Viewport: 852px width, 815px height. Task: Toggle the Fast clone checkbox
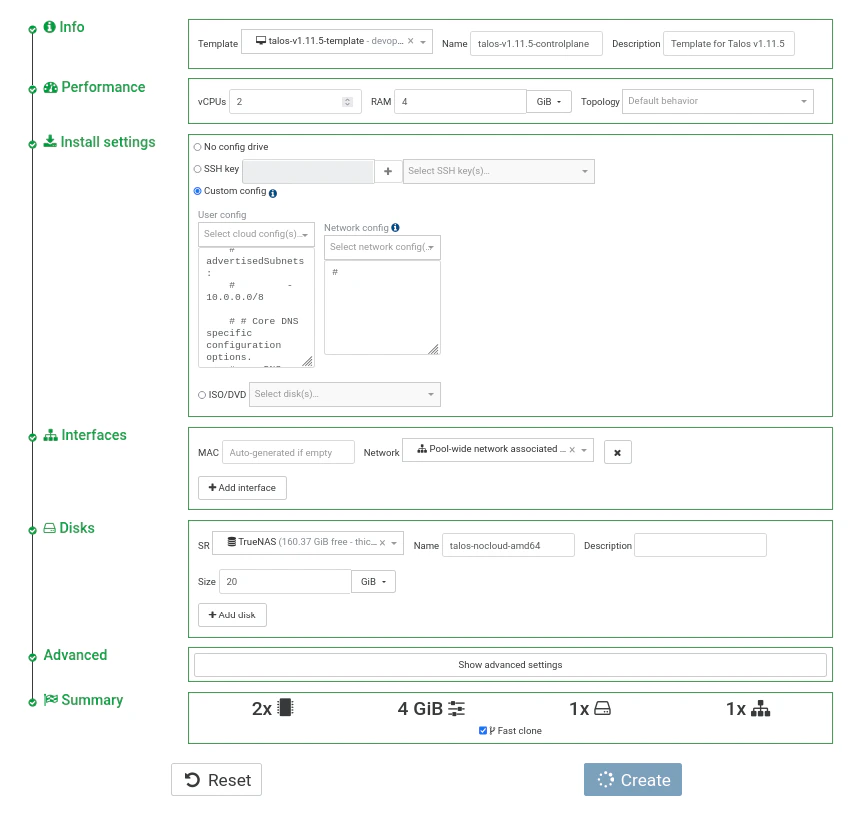click(484, 730)
